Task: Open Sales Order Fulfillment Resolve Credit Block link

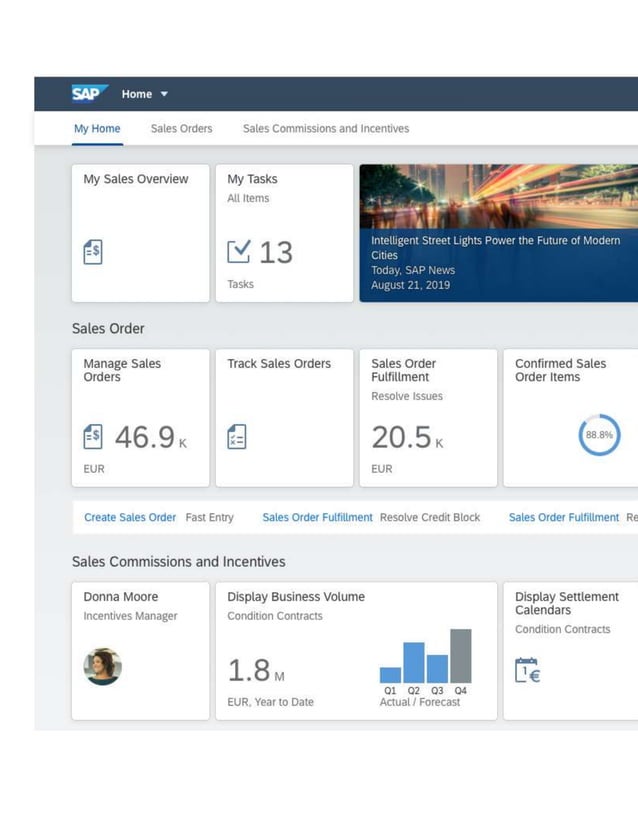Action: [317, 518]
